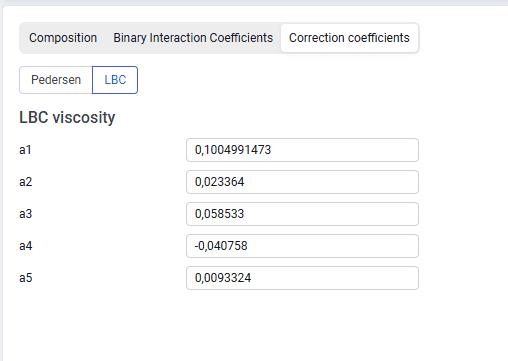Click the a2 label

[26, 182]
